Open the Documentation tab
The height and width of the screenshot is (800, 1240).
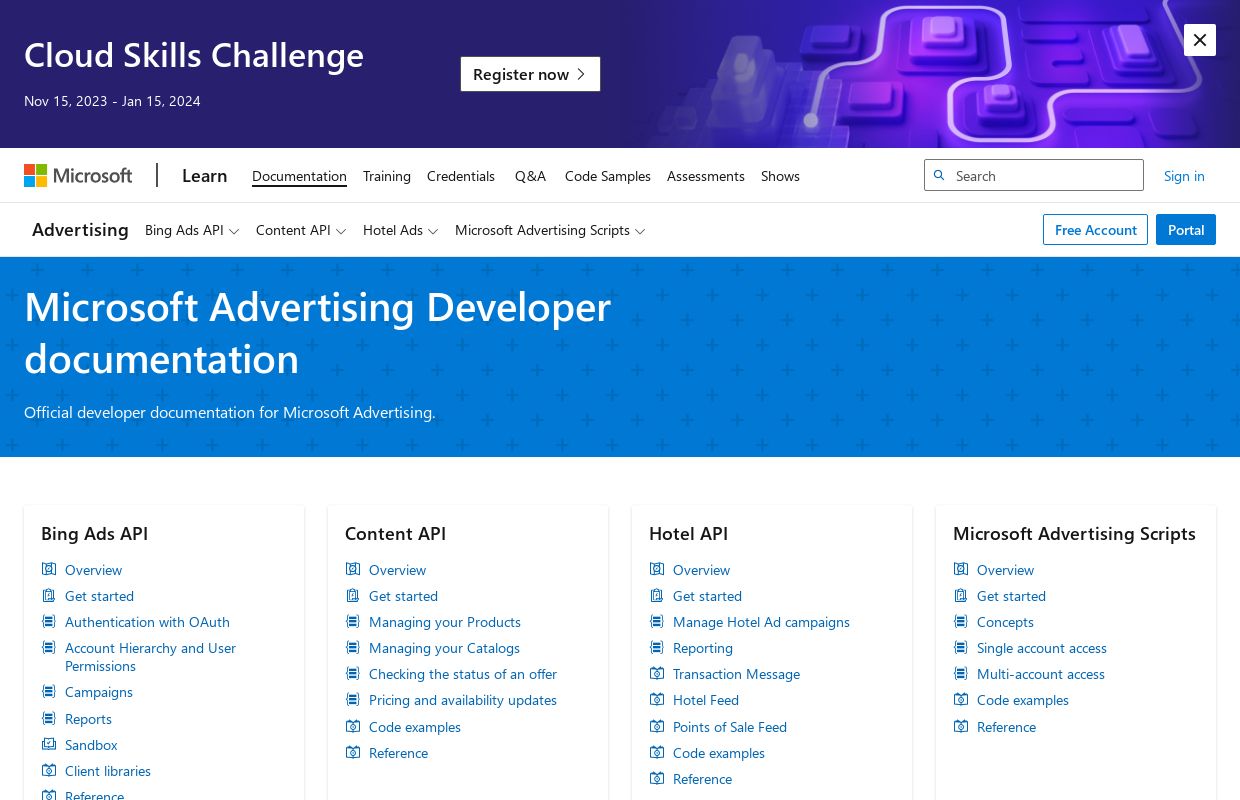click(299, 176)
